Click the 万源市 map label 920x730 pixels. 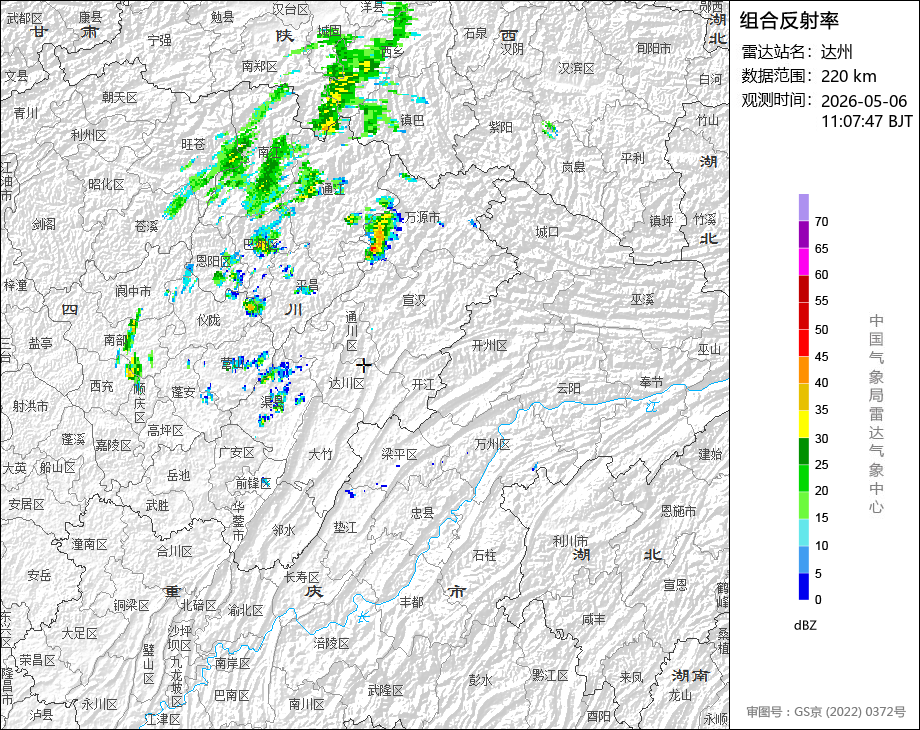422,217
